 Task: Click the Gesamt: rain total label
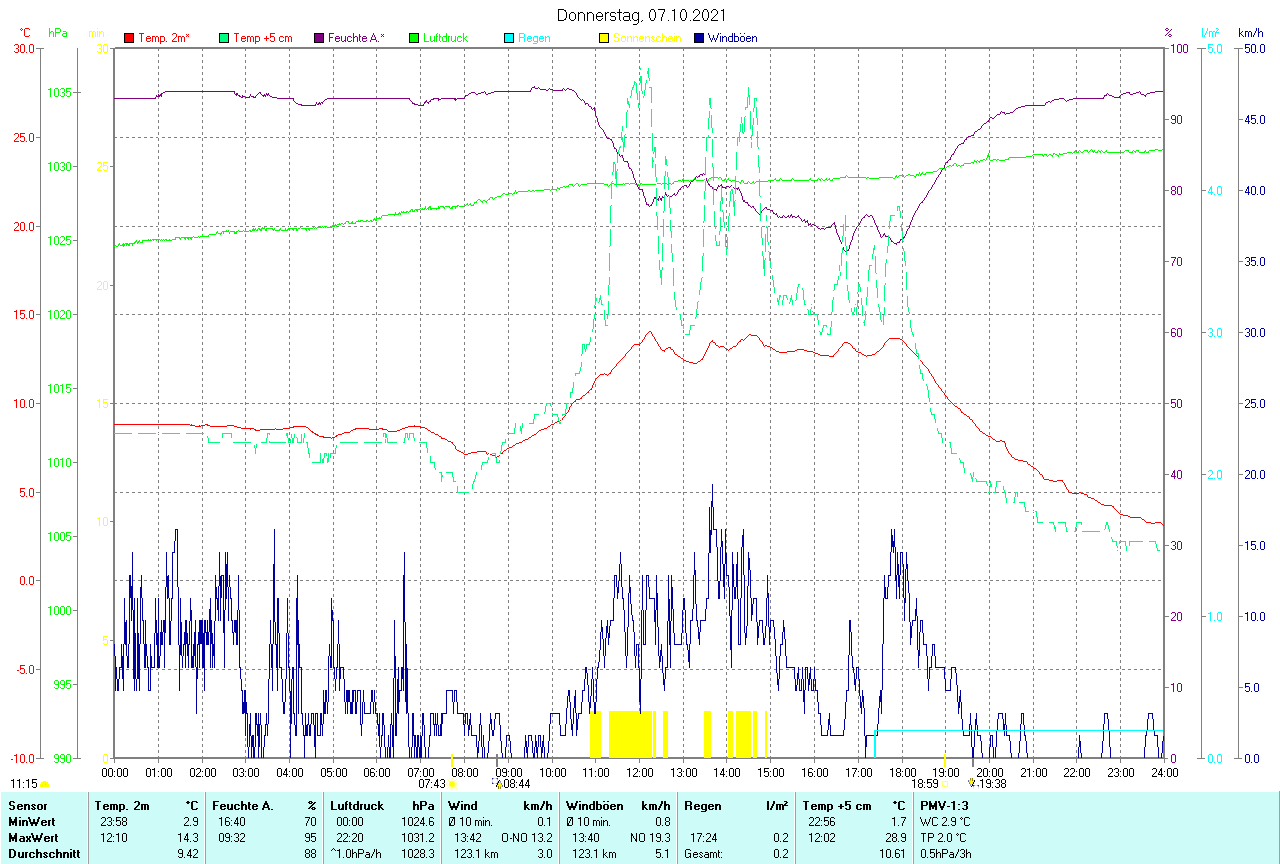point(703,854)
